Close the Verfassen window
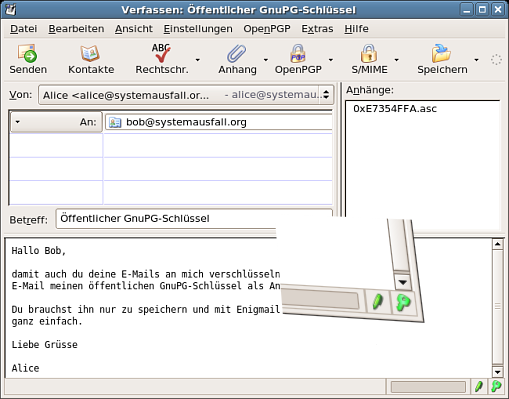Screen dimensions: 509x399 point(498,9)
